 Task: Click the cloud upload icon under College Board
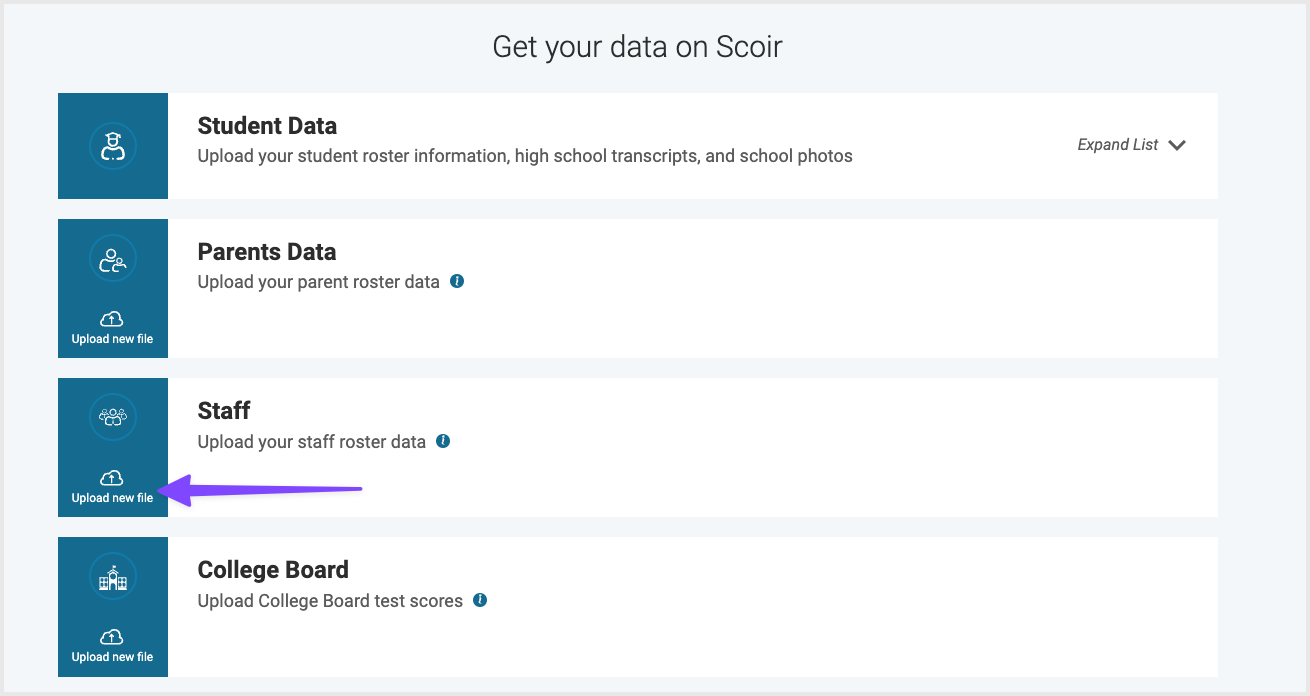pos(112,637)
